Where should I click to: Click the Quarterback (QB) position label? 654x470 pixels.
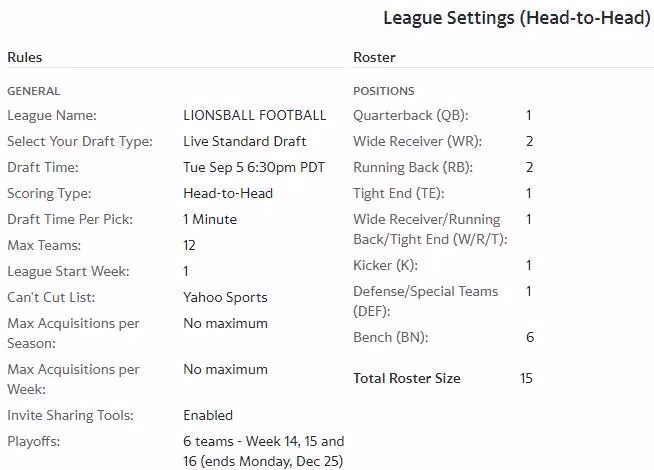[410, 116]
